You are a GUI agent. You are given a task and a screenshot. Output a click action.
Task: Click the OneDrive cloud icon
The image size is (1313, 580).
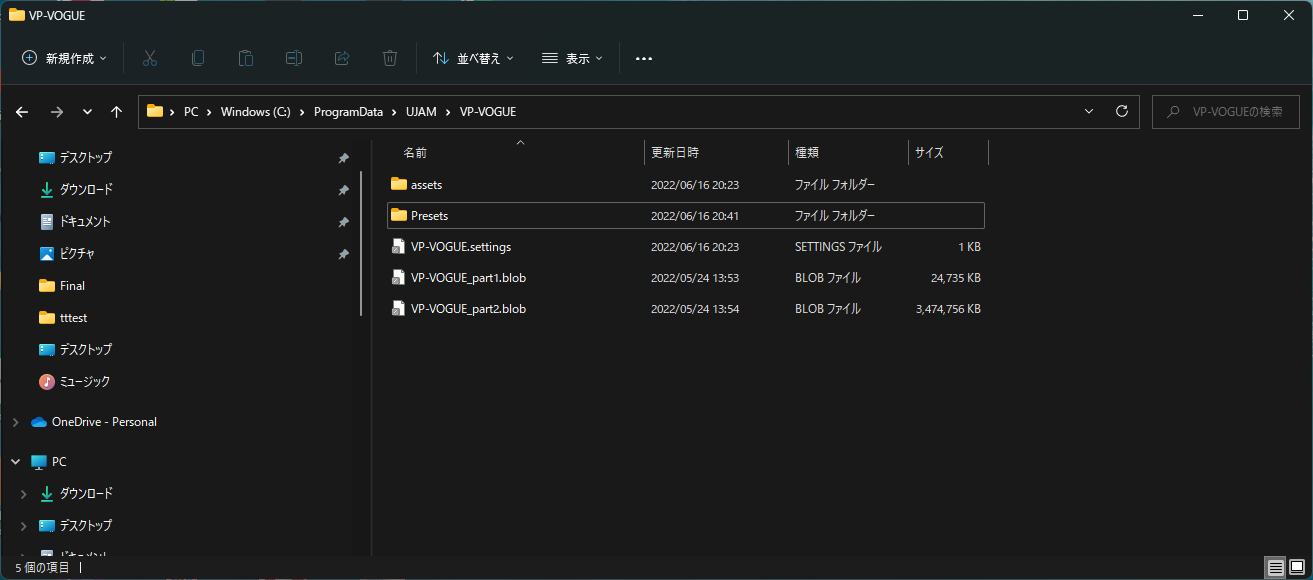point(39,422)
